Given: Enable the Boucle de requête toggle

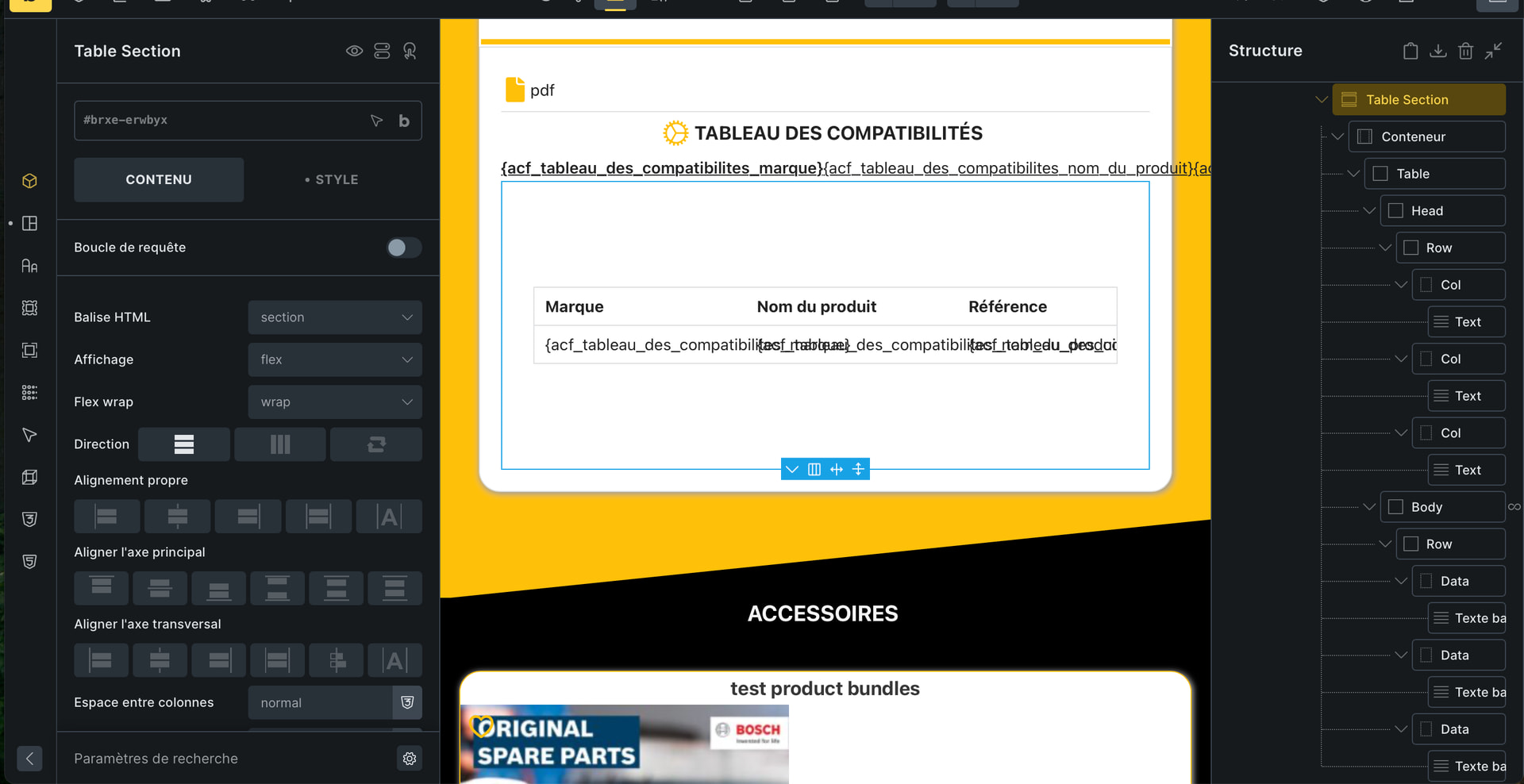Looking at the screenshot, I should [403, 248].
